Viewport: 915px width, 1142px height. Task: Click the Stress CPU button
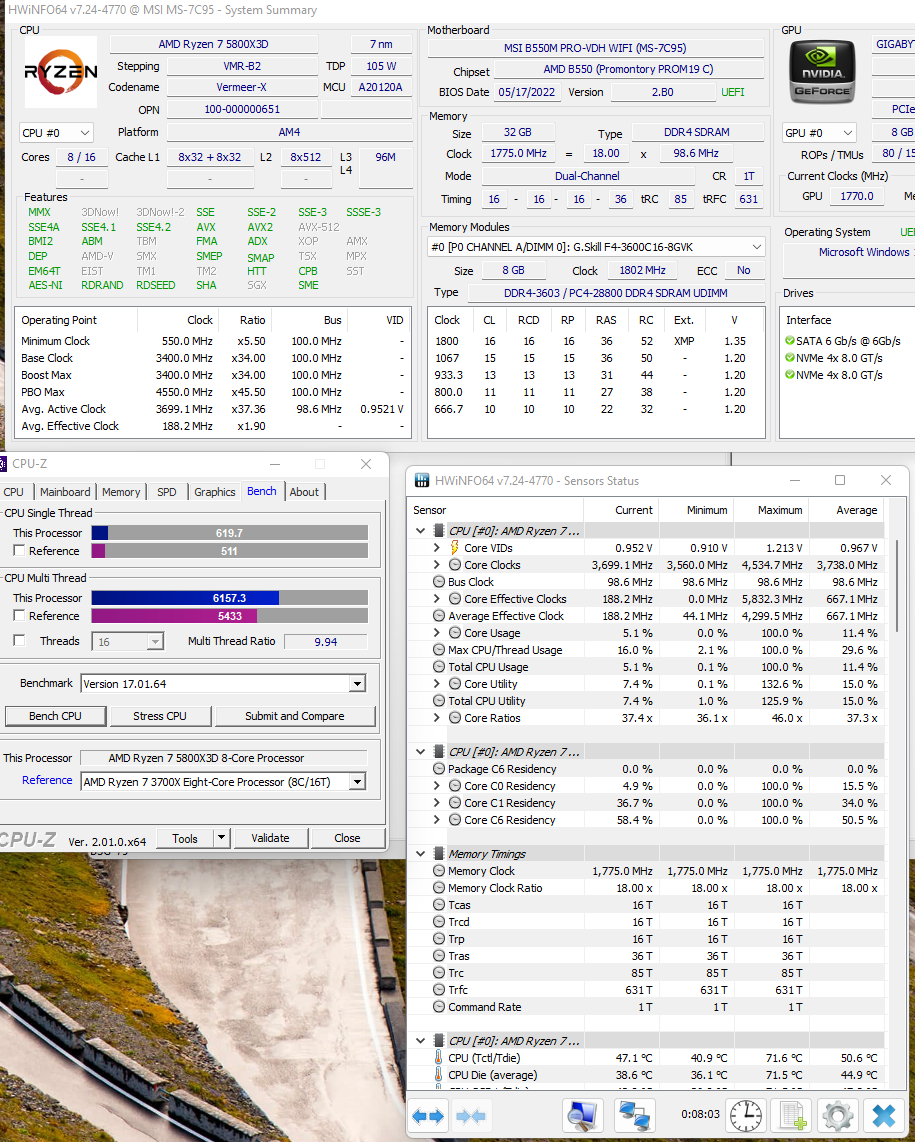pyautogui.click(x=160, y=716)
